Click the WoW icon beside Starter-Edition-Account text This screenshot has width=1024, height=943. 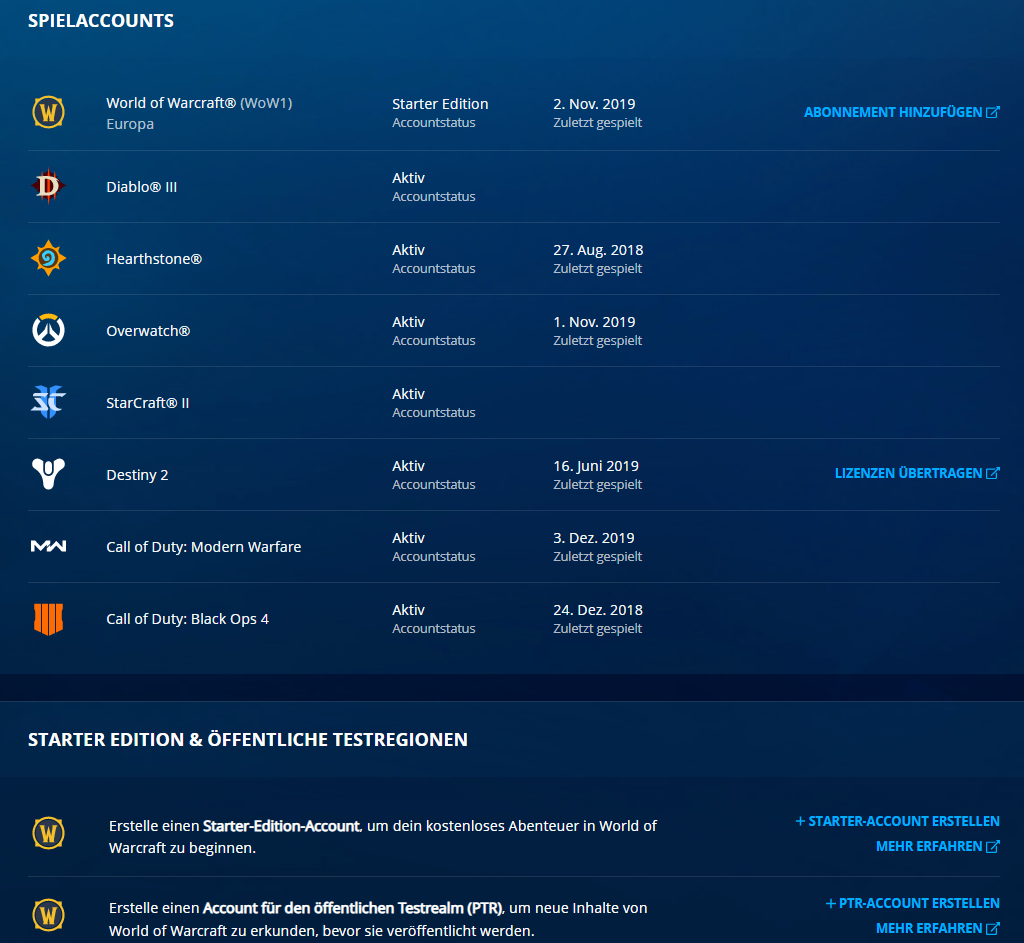[48, 833]
